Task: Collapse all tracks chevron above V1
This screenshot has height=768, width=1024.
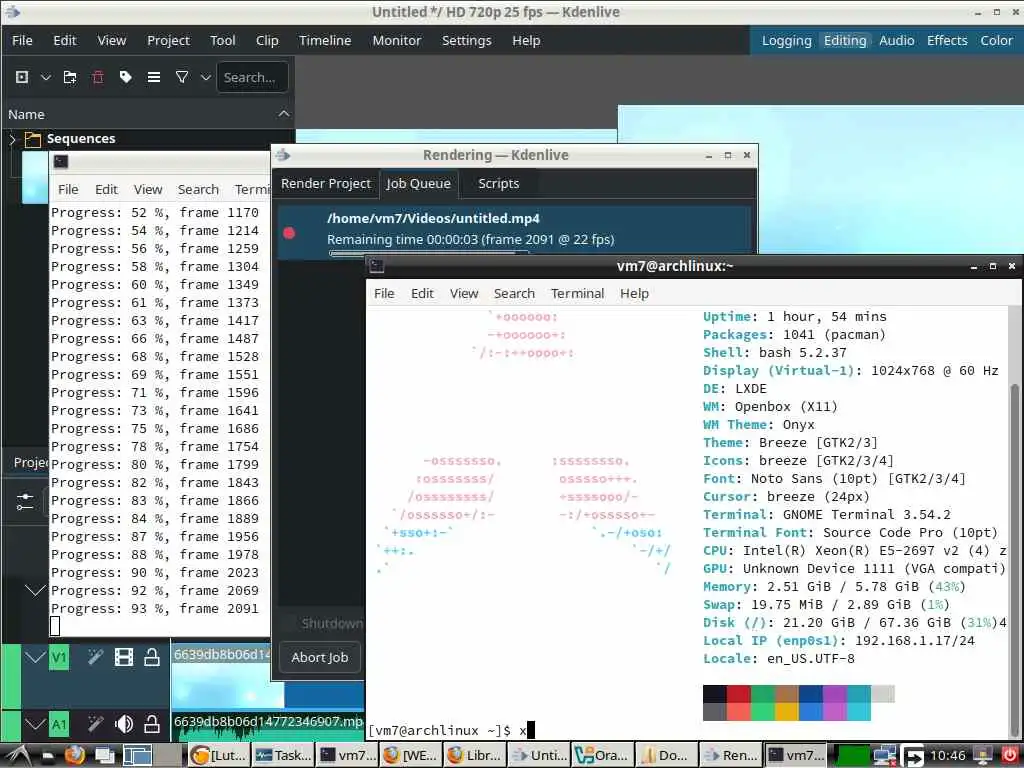Action: click(x=35, y=590)
